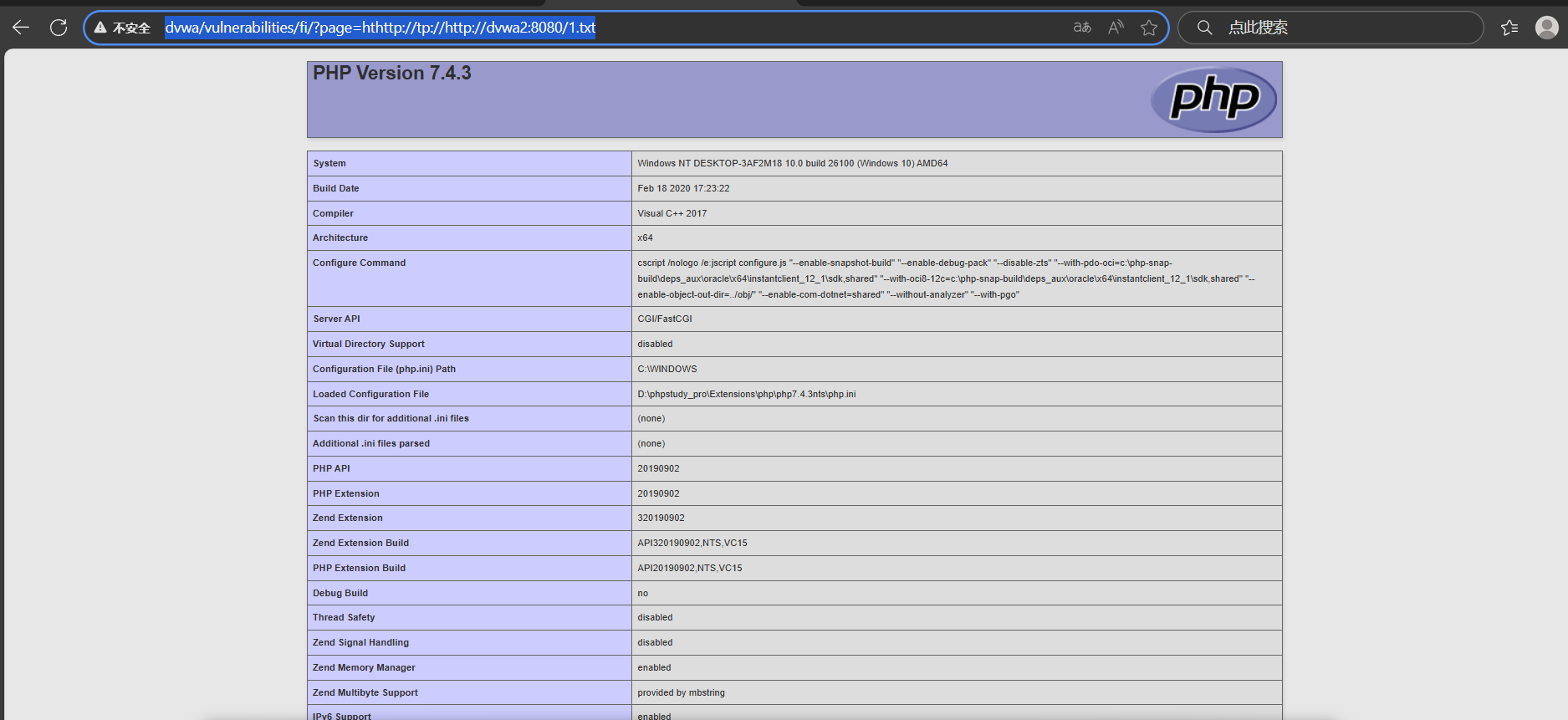Click the search magnifier icon
Image resolution: width=1568 pixels, height=720 pixels.
(1204, 28)
